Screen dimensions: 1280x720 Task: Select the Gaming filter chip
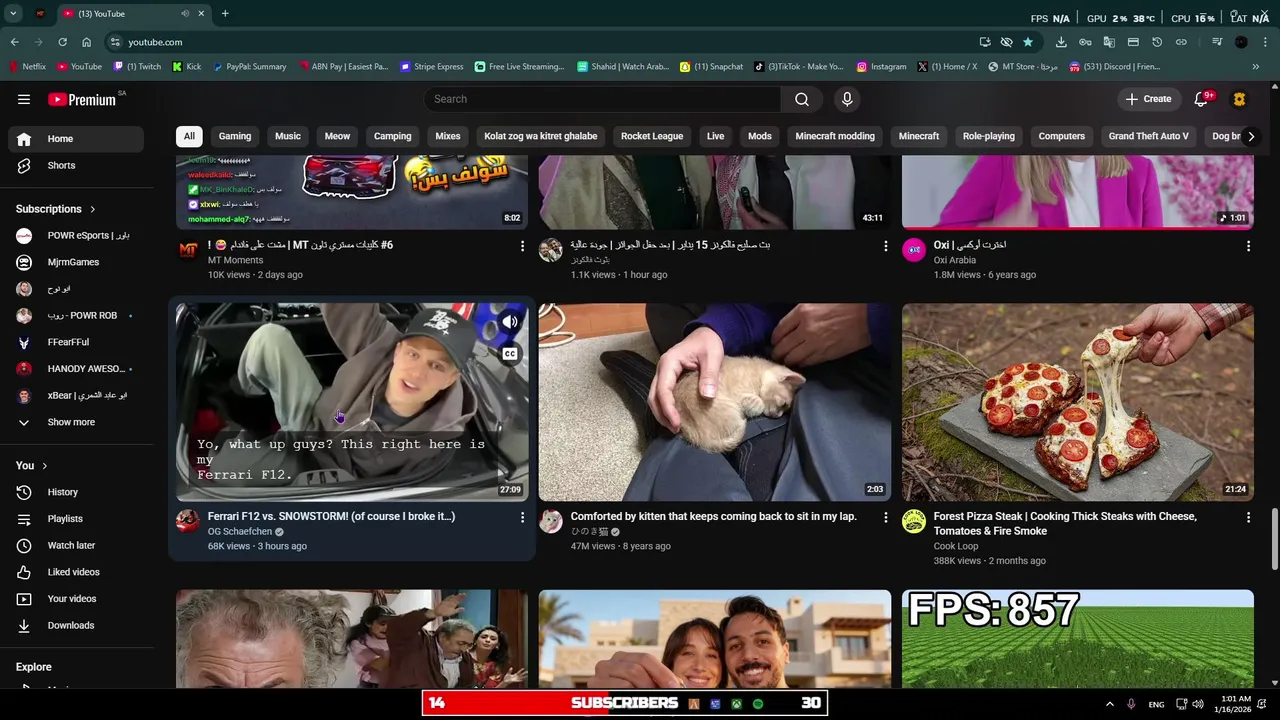click(235, 136)
